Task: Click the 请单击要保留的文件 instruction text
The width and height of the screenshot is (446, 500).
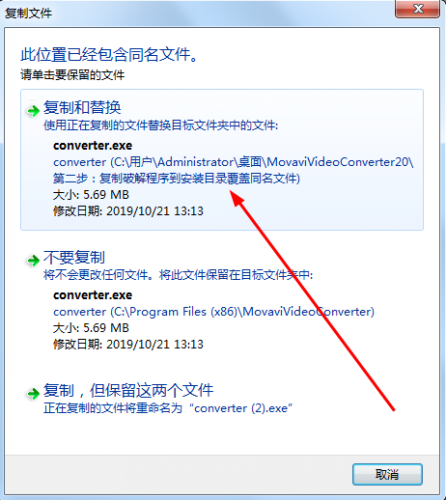Action: click(x=73, y=75)
